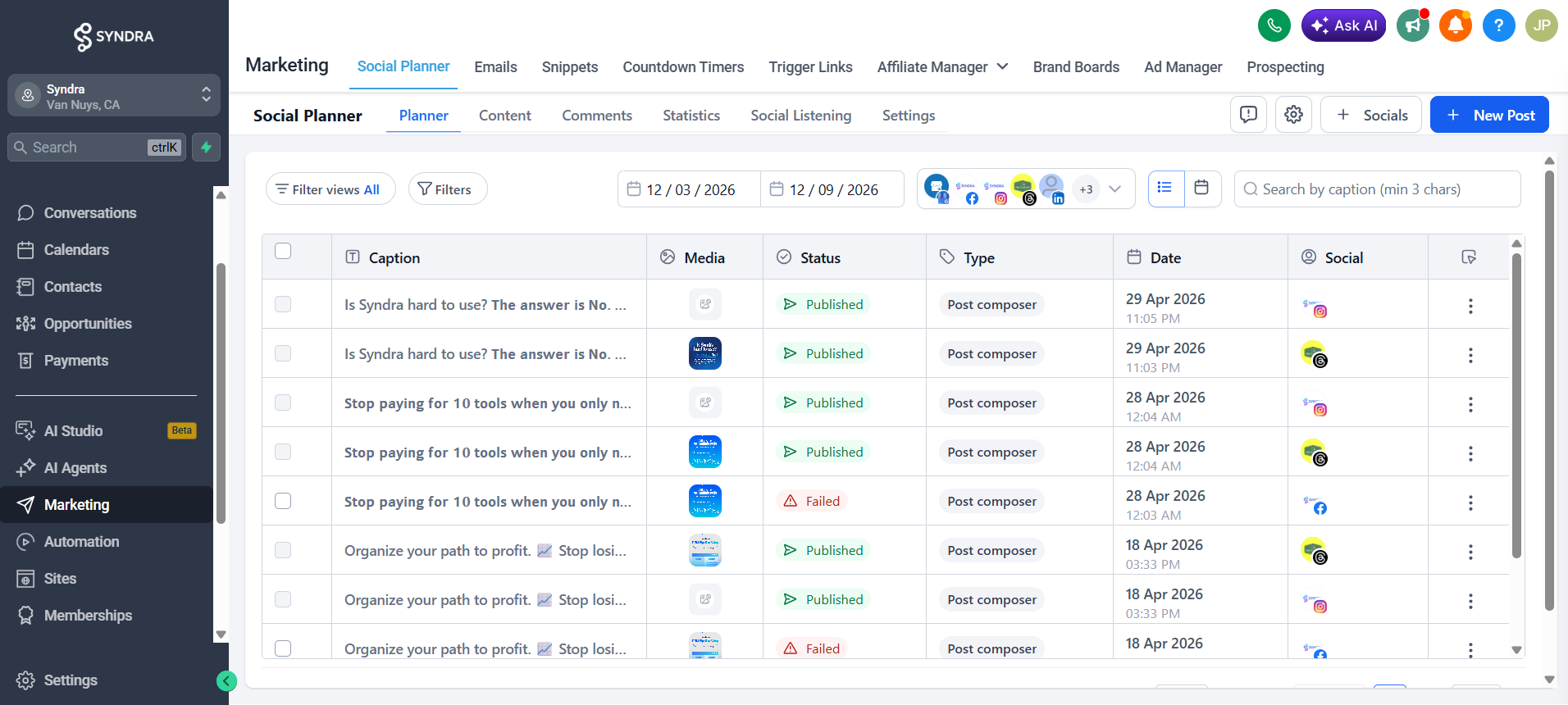
Task: Check the box for 28 Apr Threads published post
Action: (283, 452)
